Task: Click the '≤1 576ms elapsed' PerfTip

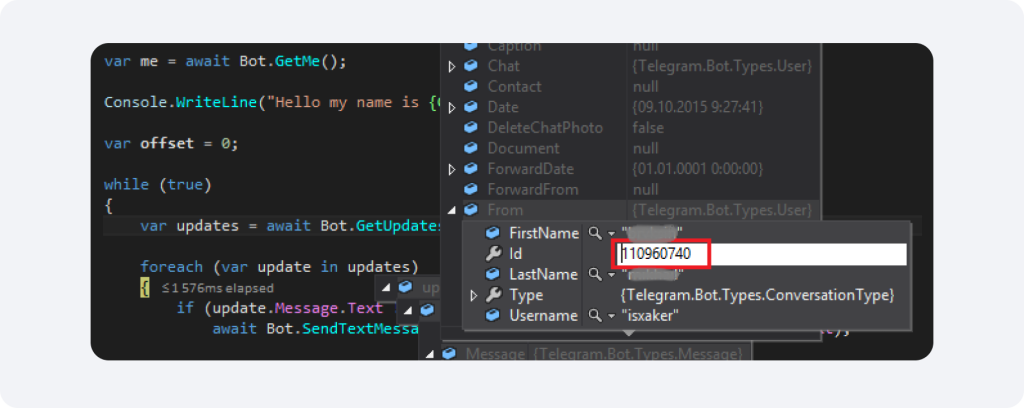Action: 217,288
